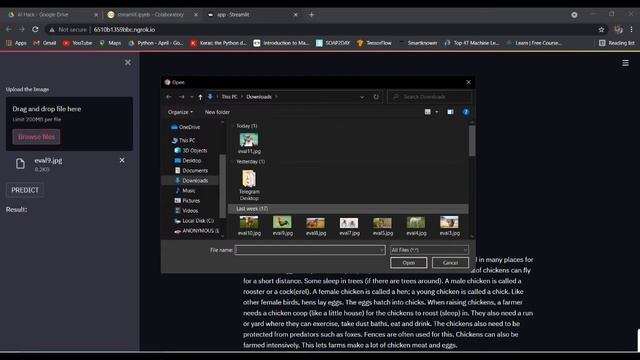The image size is (640, 360).
Task: Select Local Disk (C:) in tree
Action: coord(194,220)
